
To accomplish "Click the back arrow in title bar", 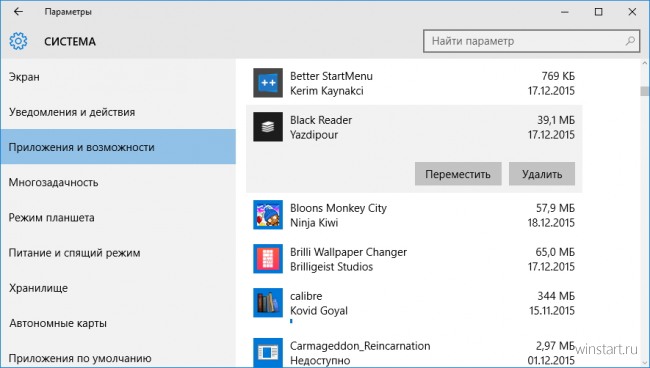I will (18, 12).
